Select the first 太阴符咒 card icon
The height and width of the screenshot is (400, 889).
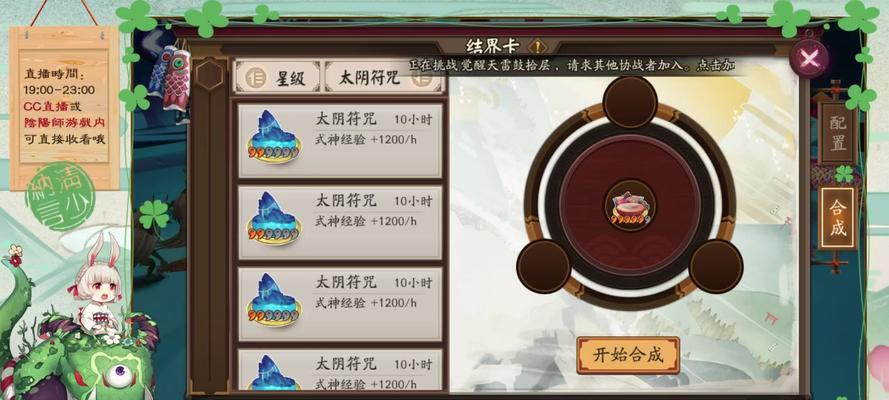coord(274,137)
